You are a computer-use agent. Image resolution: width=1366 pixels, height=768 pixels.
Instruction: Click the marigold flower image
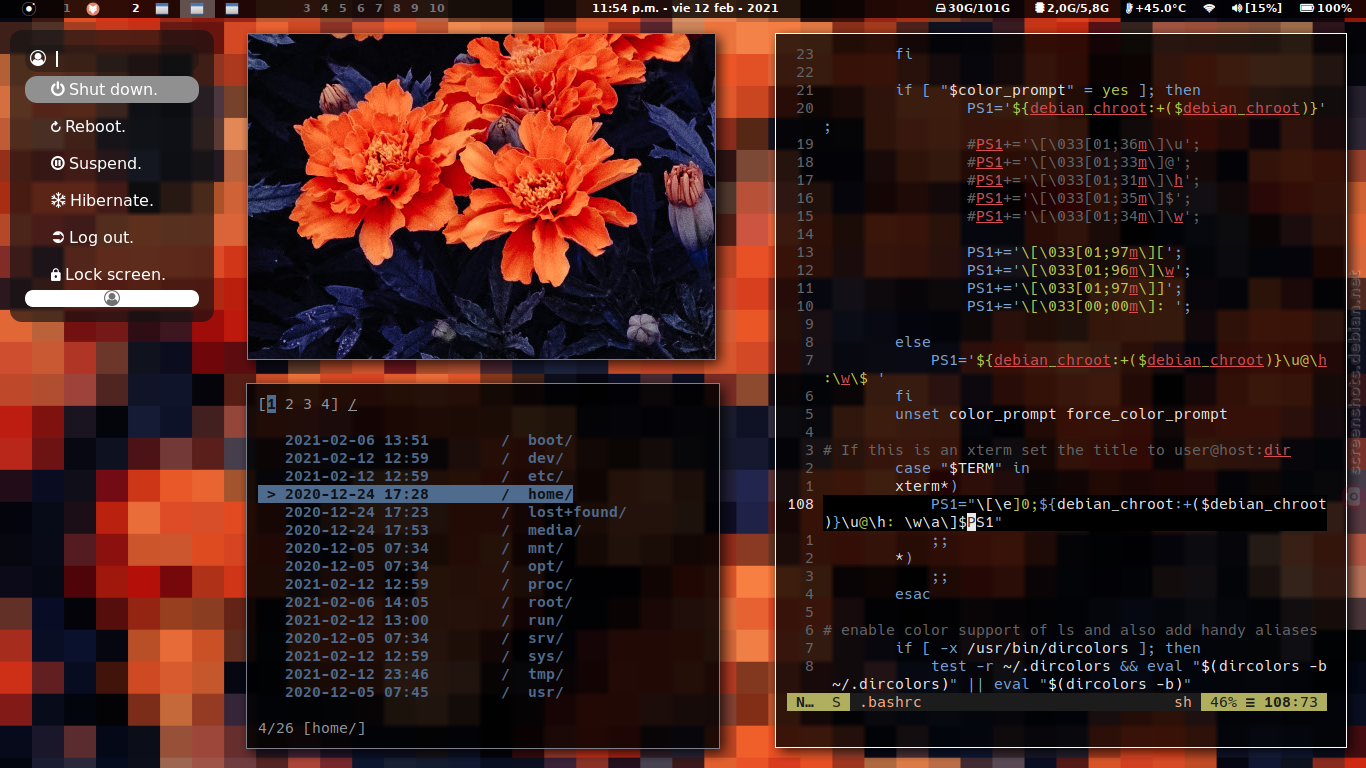click(x=482, y=196)
